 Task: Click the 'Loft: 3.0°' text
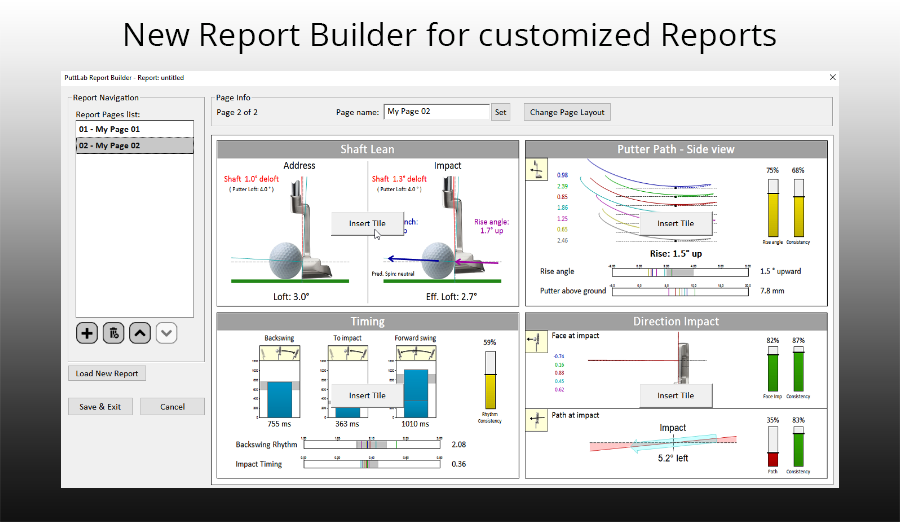(x=291, y=297)
